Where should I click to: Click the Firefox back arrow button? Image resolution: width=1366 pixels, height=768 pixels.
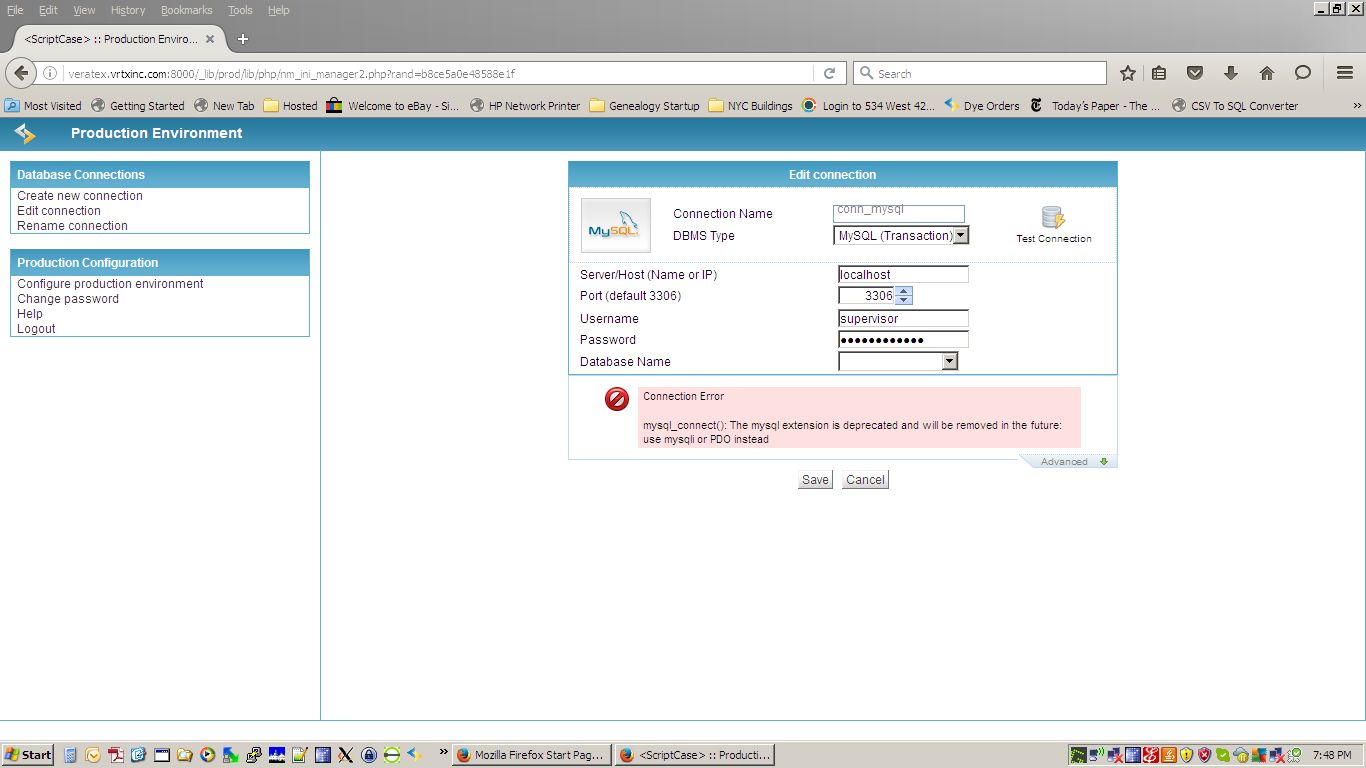(22, 73)
